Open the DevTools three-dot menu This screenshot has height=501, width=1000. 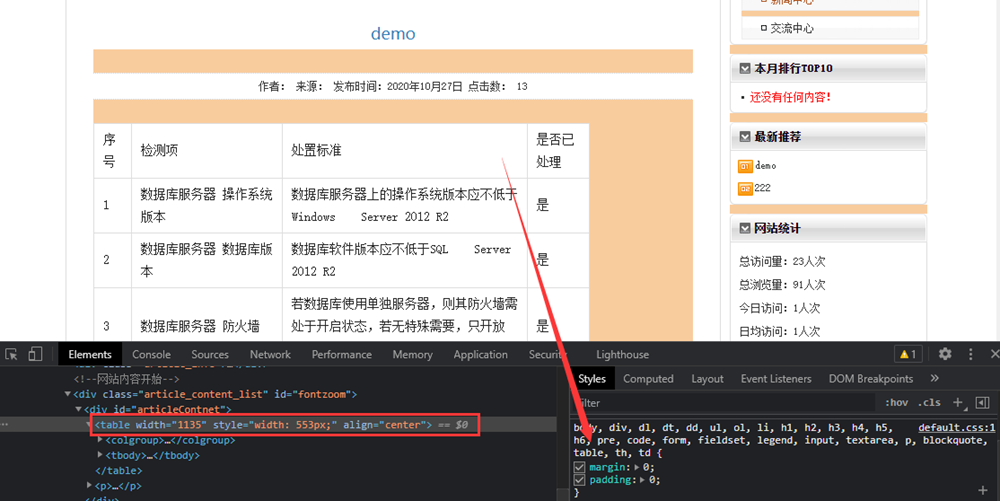pyautogui.click(x=971, y=354)
